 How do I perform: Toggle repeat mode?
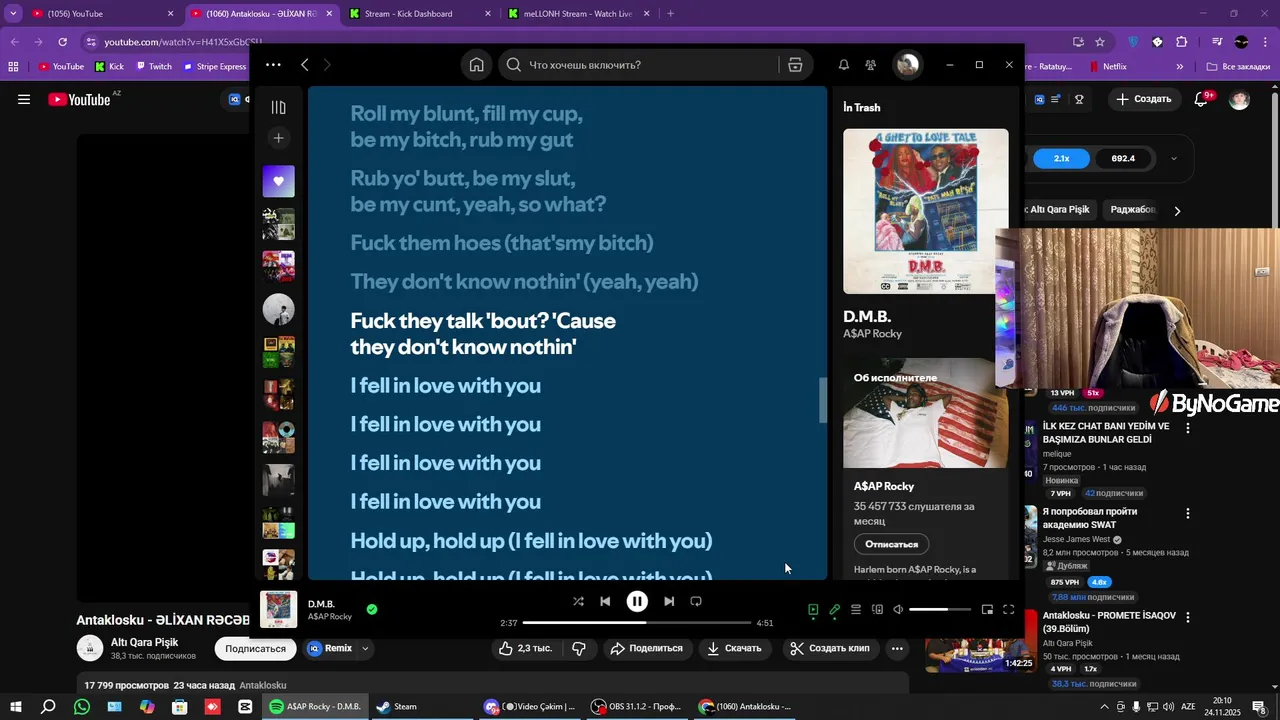696,601
